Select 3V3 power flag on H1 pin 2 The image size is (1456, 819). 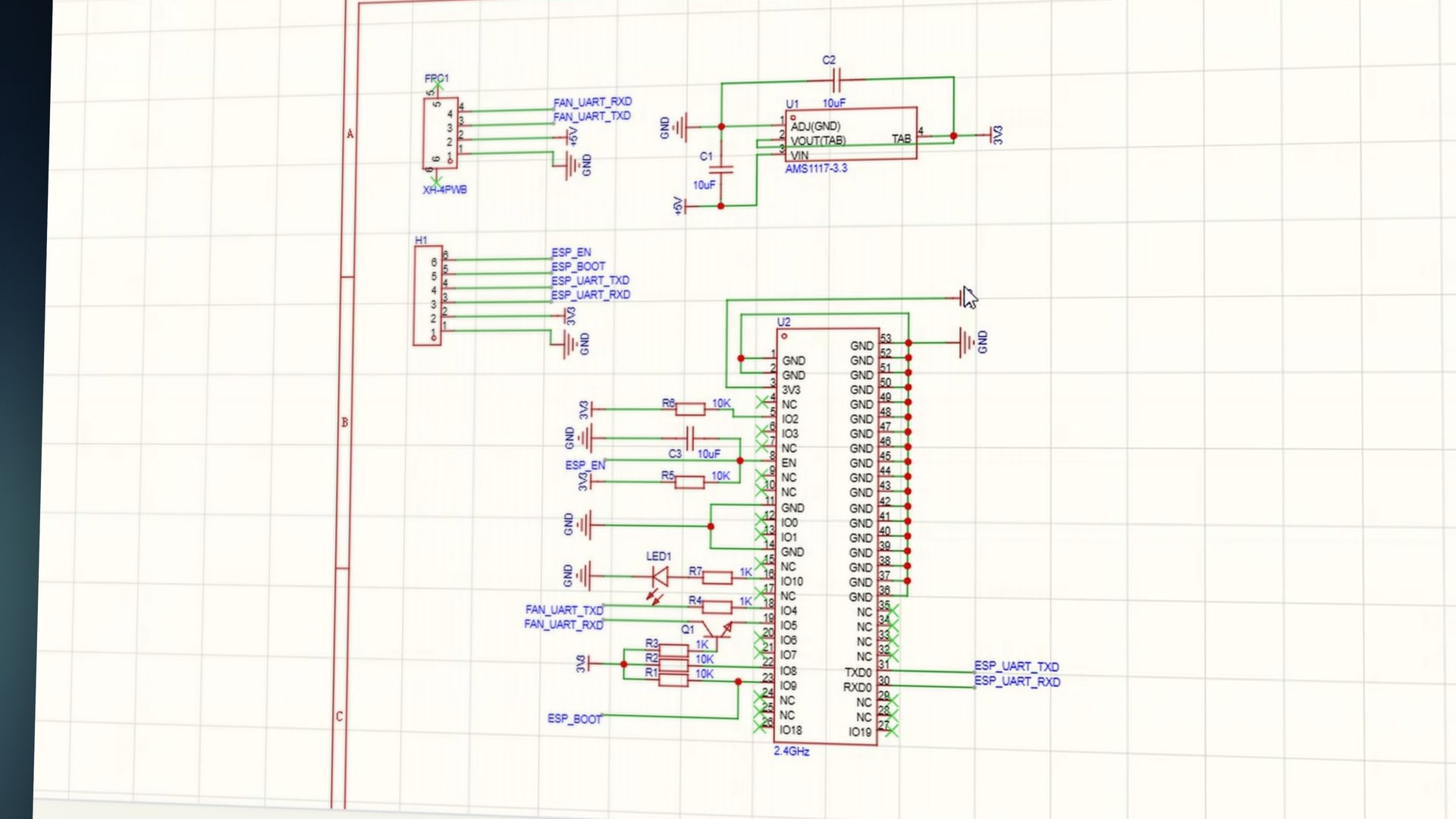(x=569, y=315)
